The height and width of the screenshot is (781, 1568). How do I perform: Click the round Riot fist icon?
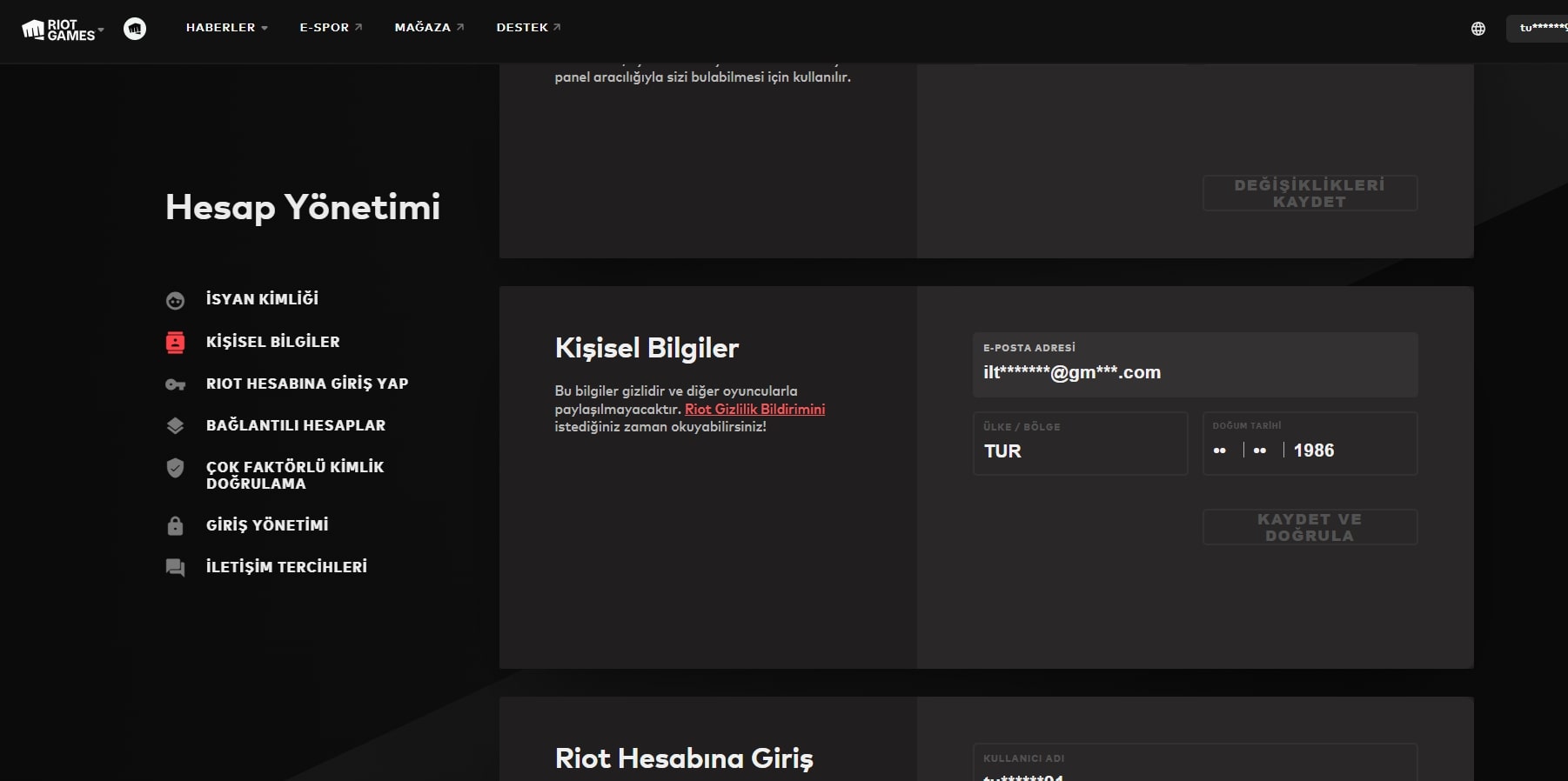[135, 29]
